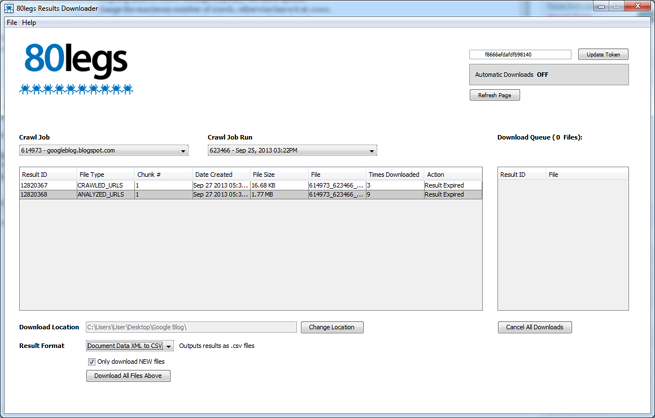The height and width of the screenshot is (418, 655).
Task: Click the Refresh Page button
Action: point(495,95)
